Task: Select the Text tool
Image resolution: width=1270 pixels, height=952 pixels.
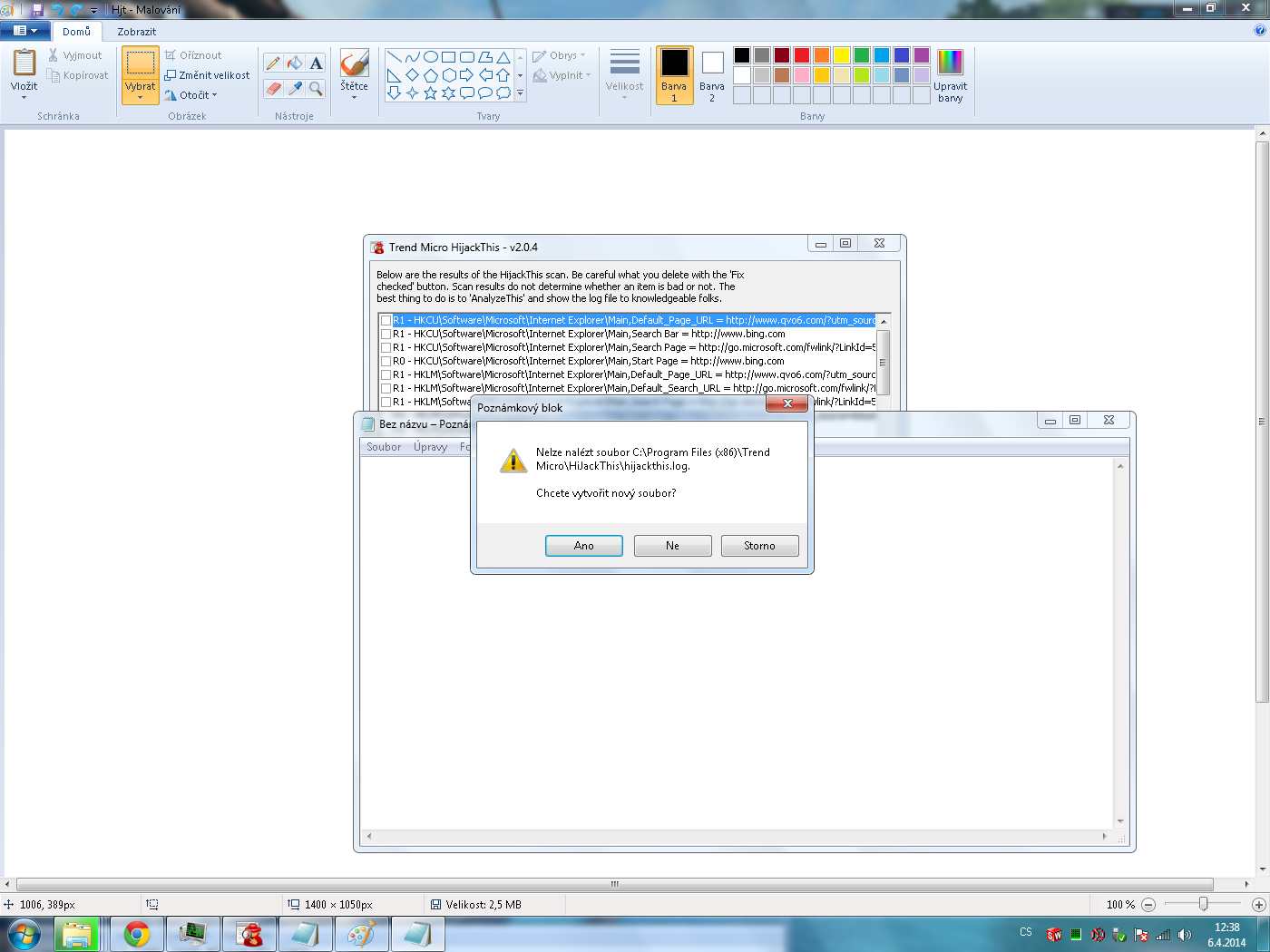Action: pos(316,63)
